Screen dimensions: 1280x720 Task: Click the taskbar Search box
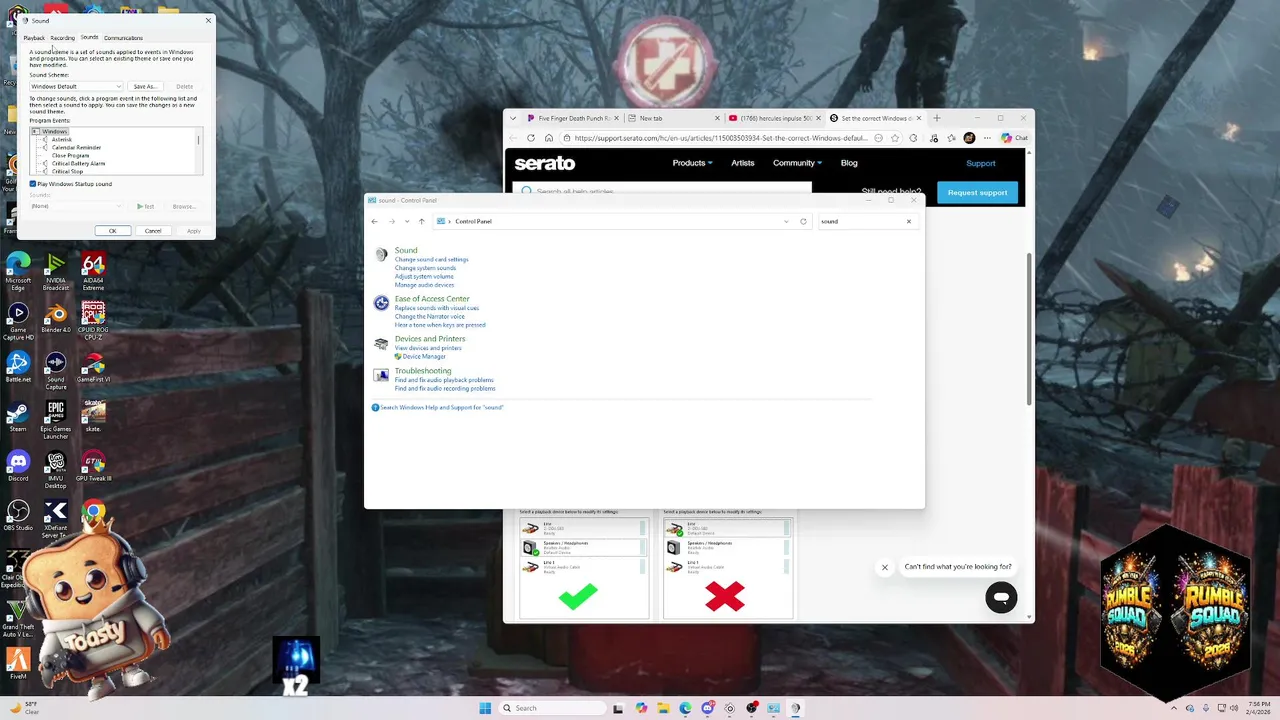[x=552, y=708]
